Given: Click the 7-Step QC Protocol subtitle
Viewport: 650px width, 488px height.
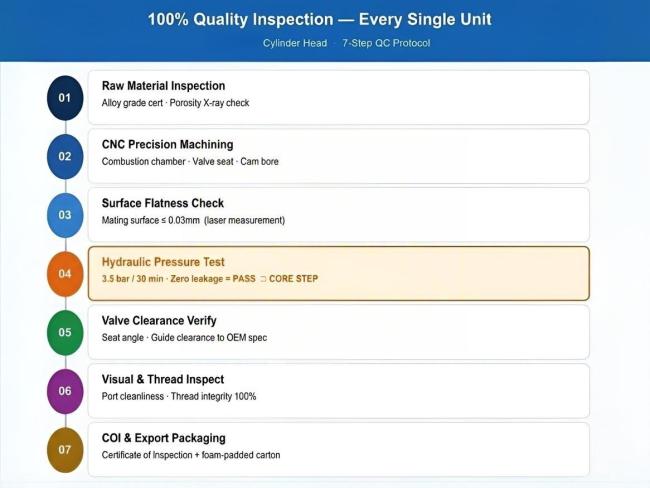Looking at the screenshot, I should (x=386, y=43).
